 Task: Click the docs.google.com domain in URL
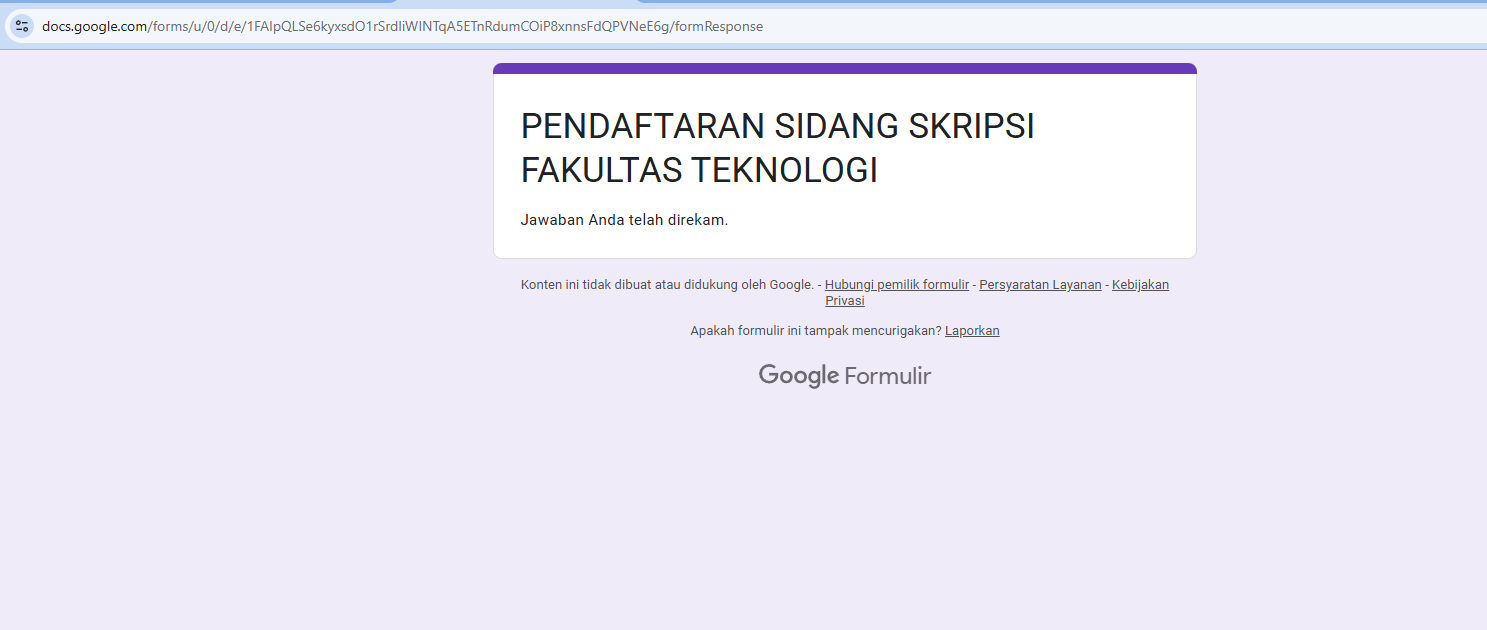[94, 26]
